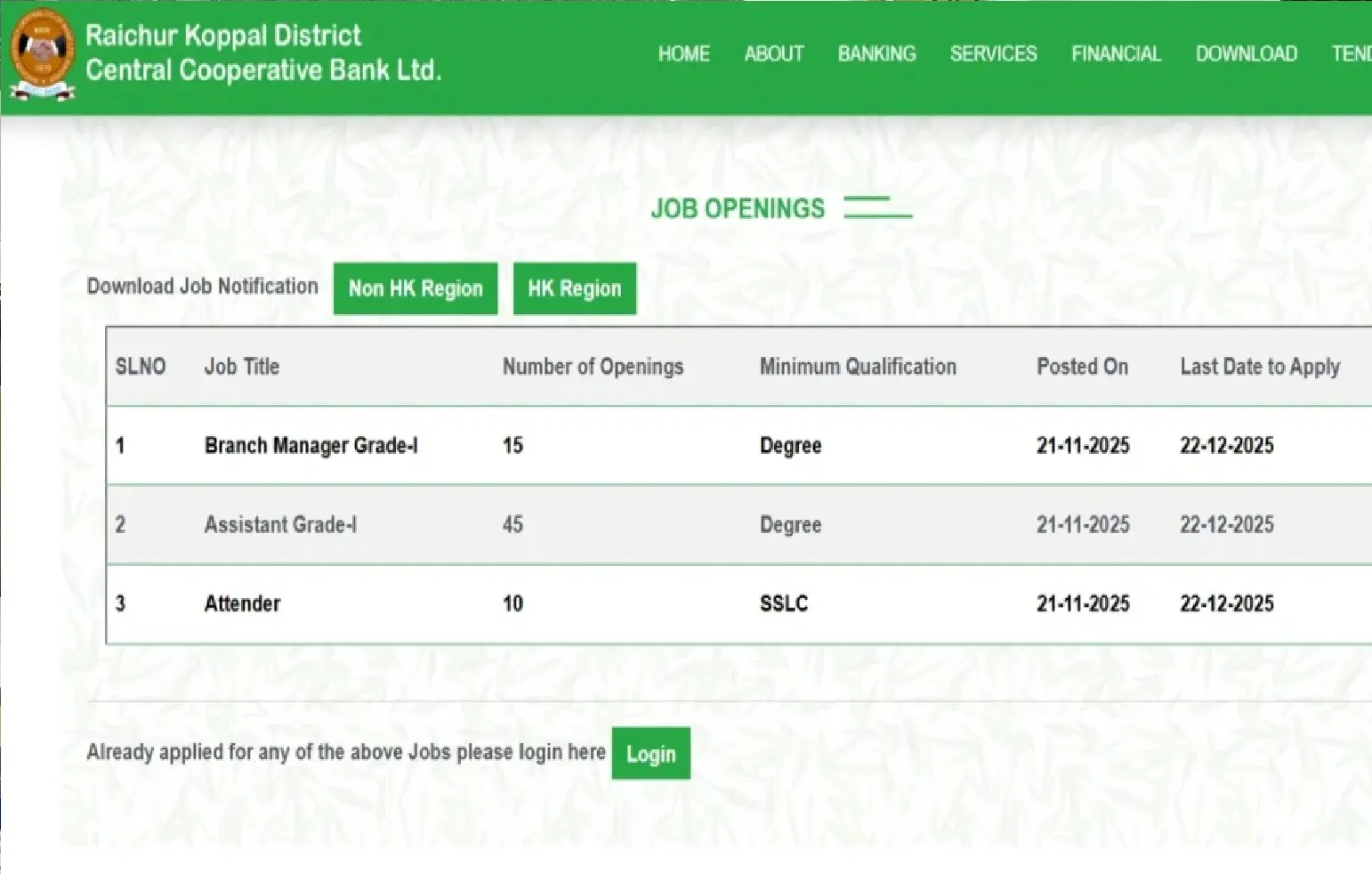The width and height of the screenshot is (1372, 874).
Task: Click the Minimum Qualification column header
Action: (858, 366)
